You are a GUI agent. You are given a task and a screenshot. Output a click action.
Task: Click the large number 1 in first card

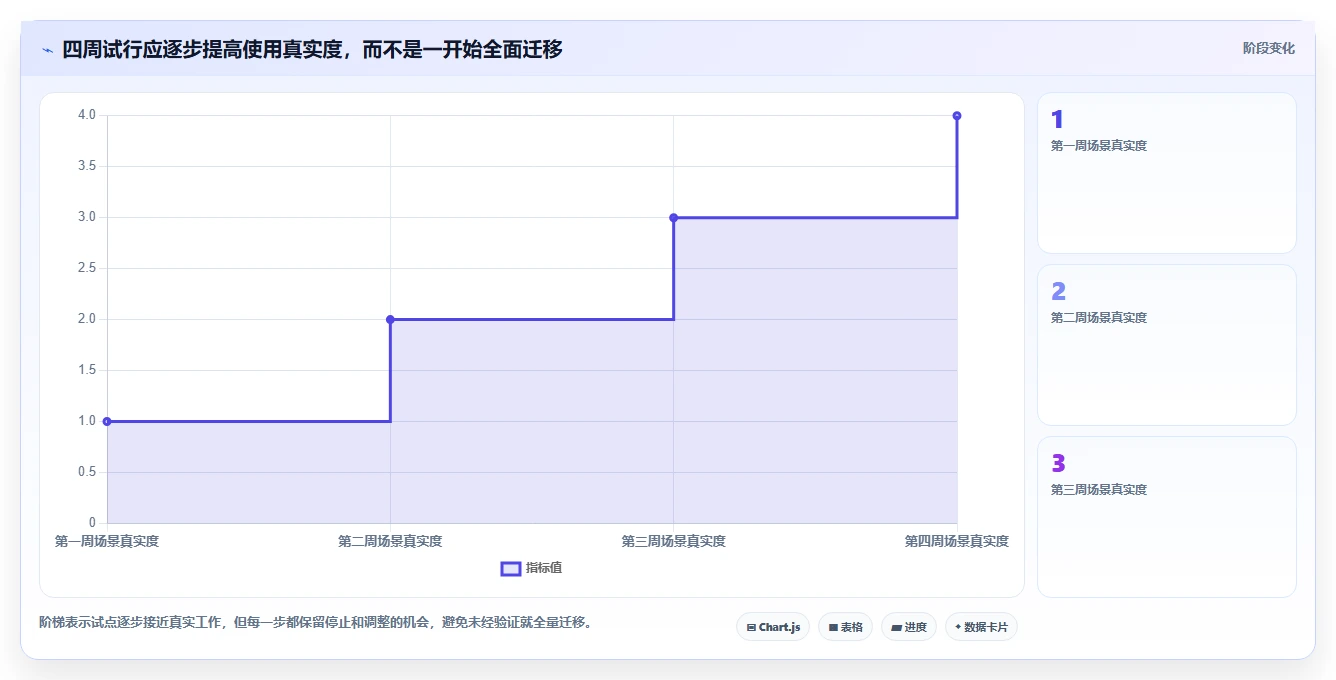pos(1057,120)
